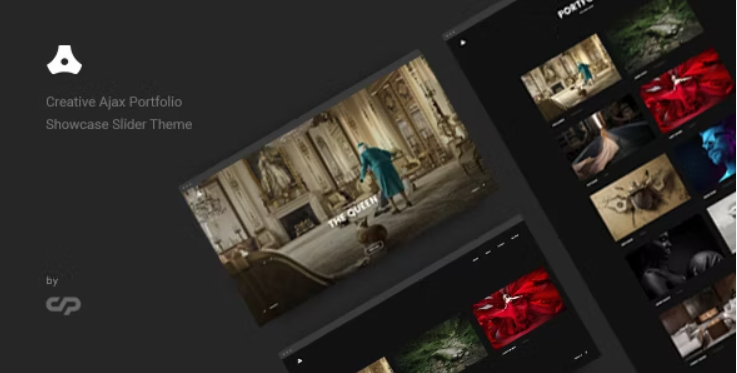Click the "PORTFOLIO" heading in the right mockup
The width and height of the screenshot is (737, 373).
pos(575,8)
